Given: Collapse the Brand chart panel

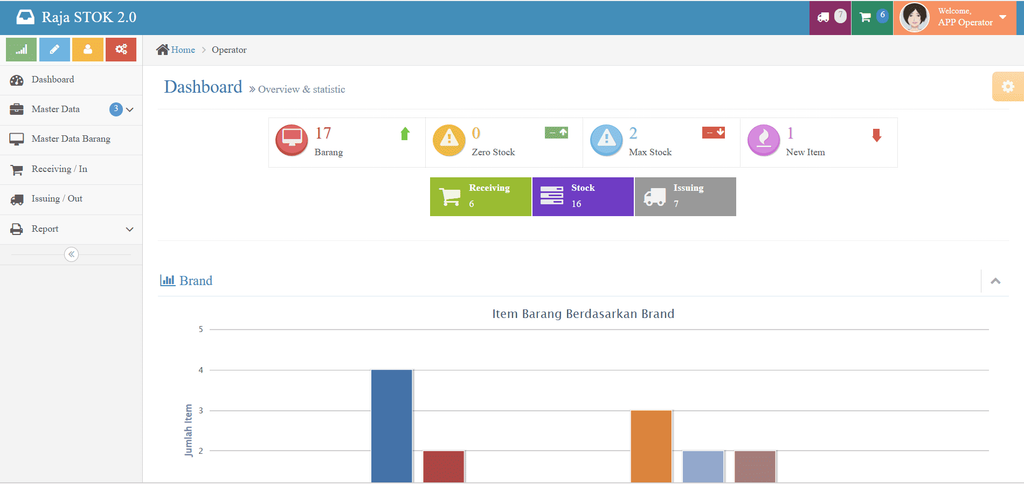Looking at the screenshot, I should pos(995,281).
